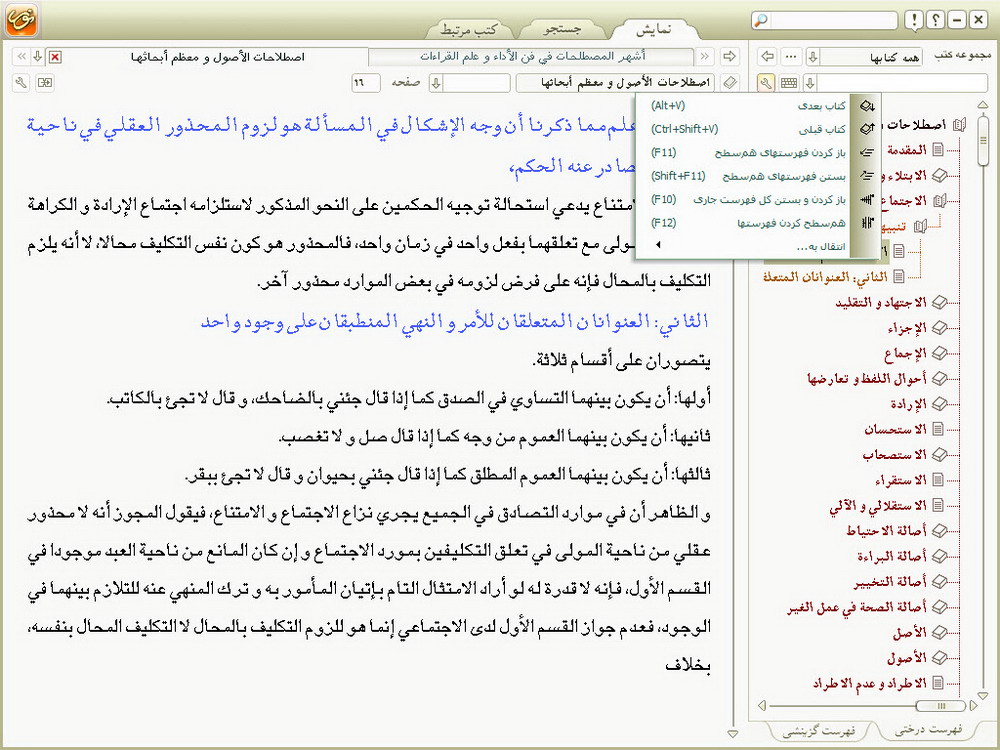This screenshot has width=1000, height=750.
Task: Select الاستقلالي و الآلي in the tree
Action: pos(878,506)
